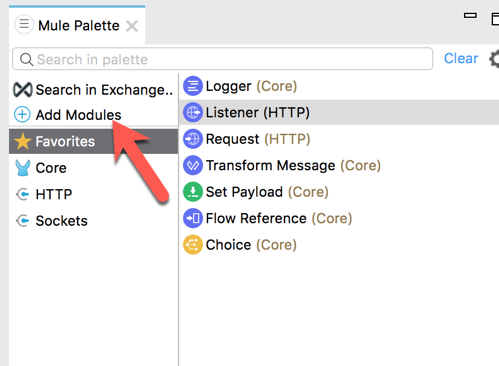Viewport: 499px width, 366px height.
Task: Choose Transform Message (Core) label
Action: 293,166
